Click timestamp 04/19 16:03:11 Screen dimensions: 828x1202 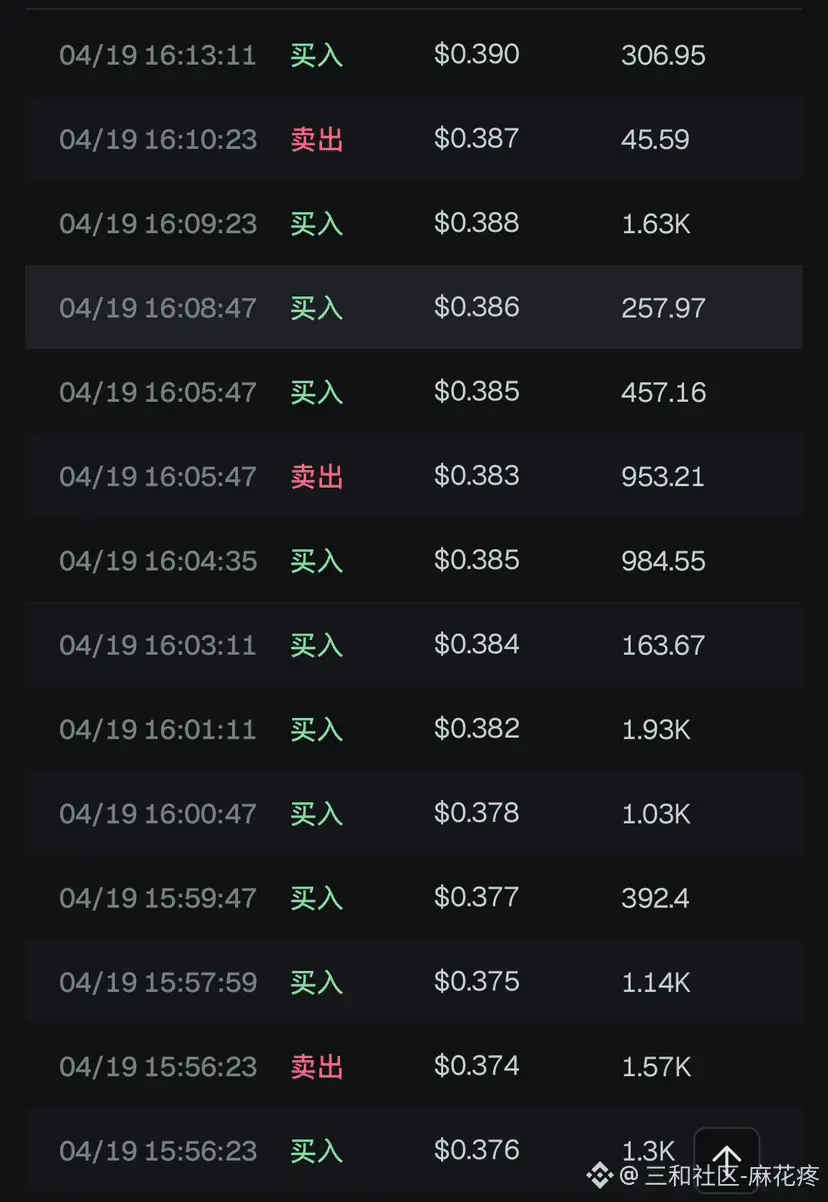tap(158, 645)
